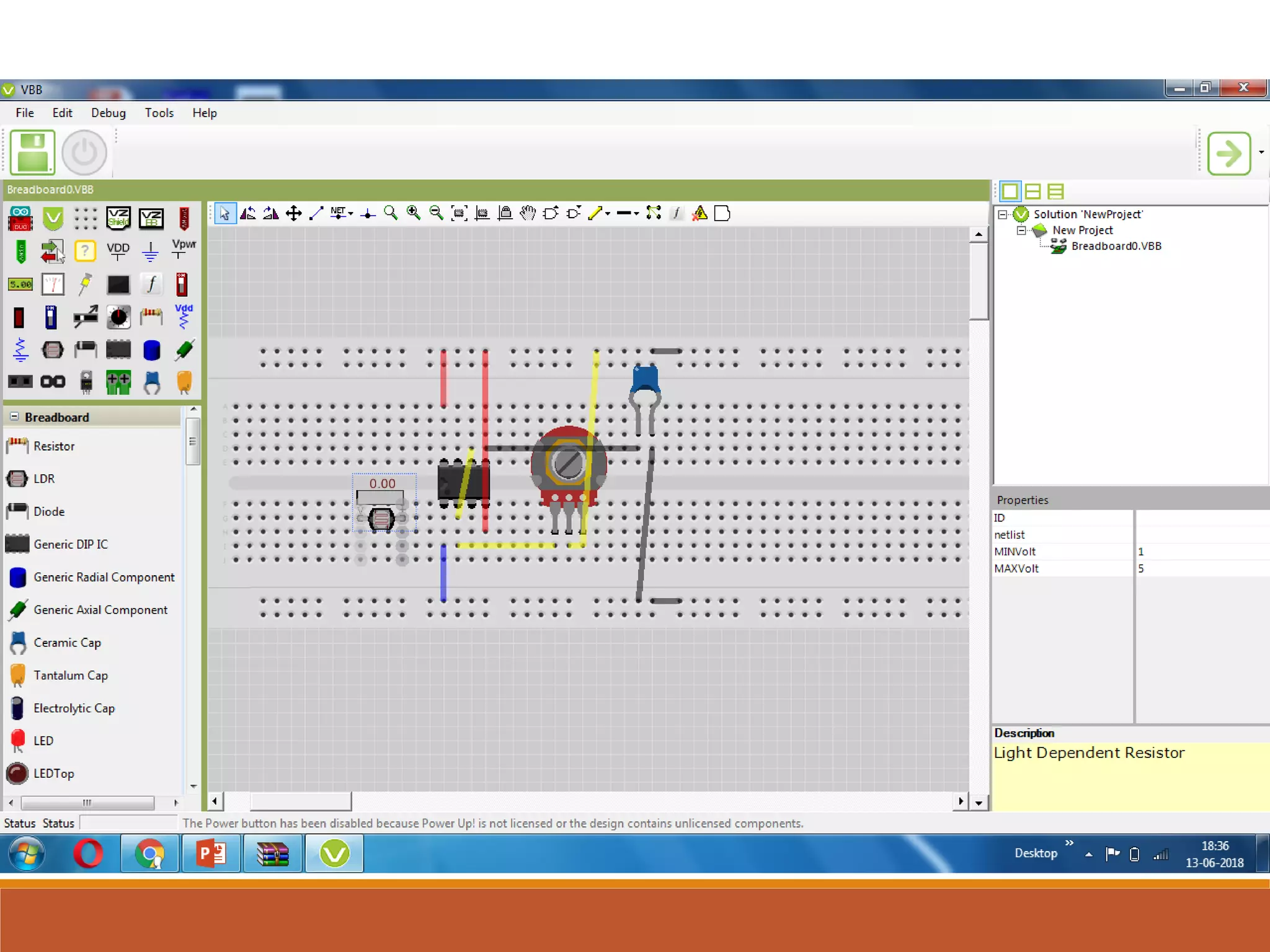
Task: Click the move cross-arrows tool
Action: [x=293, y=214]
